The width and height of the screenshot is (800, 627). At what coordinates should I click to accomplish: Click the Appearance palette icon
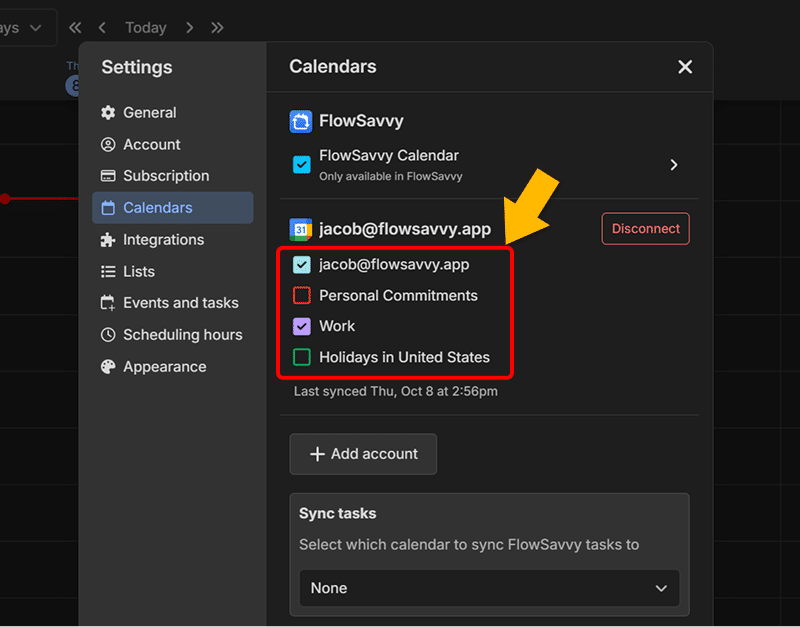(108, 367)
